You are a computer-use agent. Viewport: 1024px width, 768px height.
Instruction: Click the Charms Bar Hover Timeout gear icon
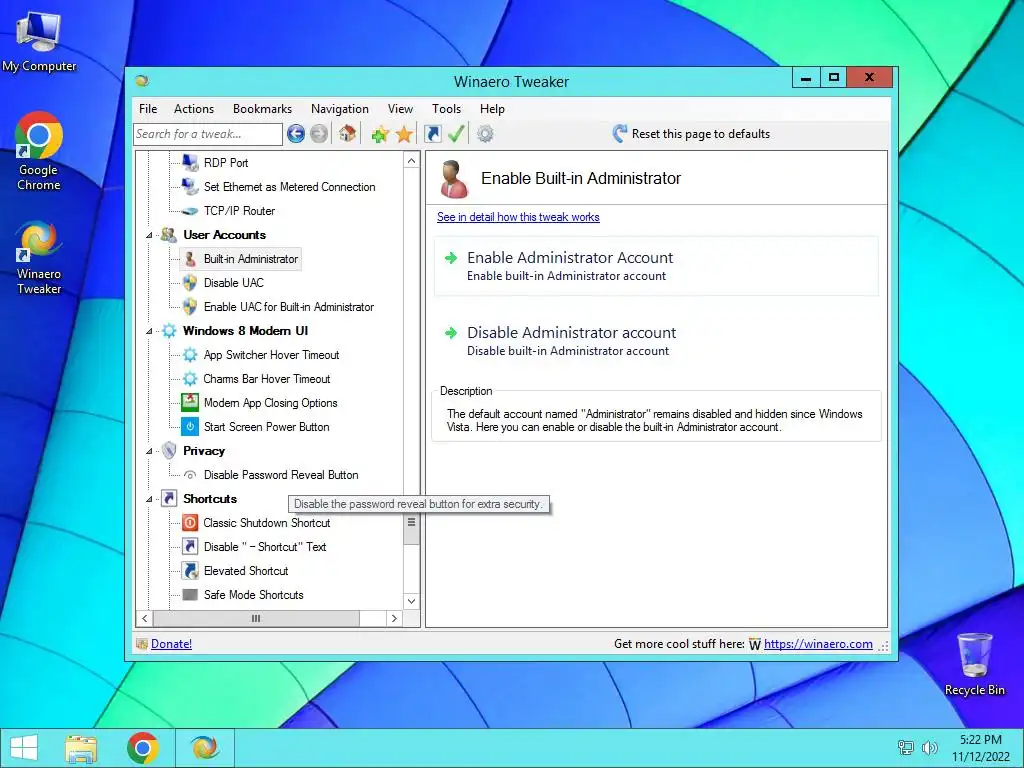[x=190, y=379]
